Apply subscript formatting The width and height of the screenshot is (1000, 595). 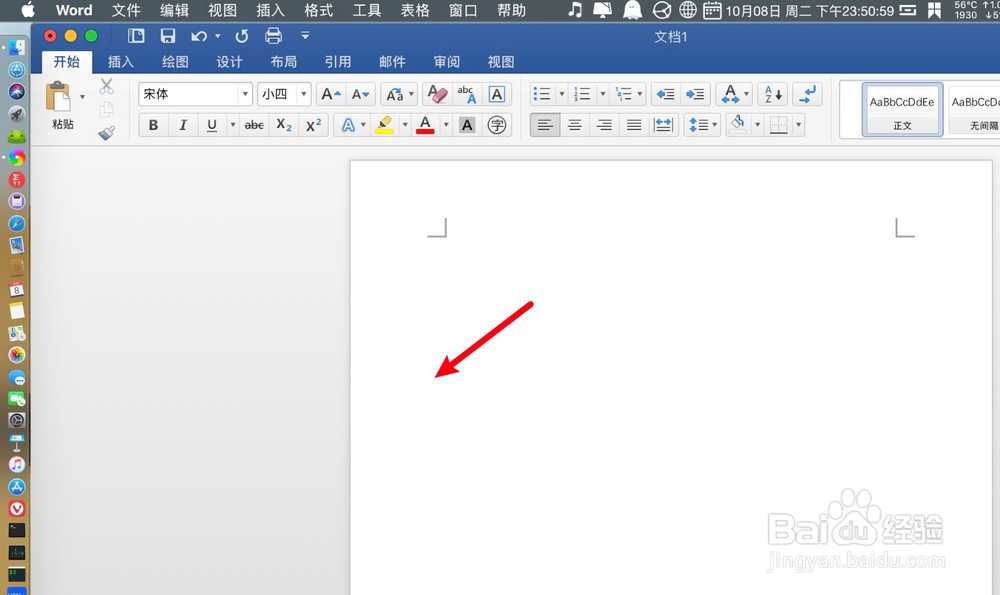pos(284,125)
